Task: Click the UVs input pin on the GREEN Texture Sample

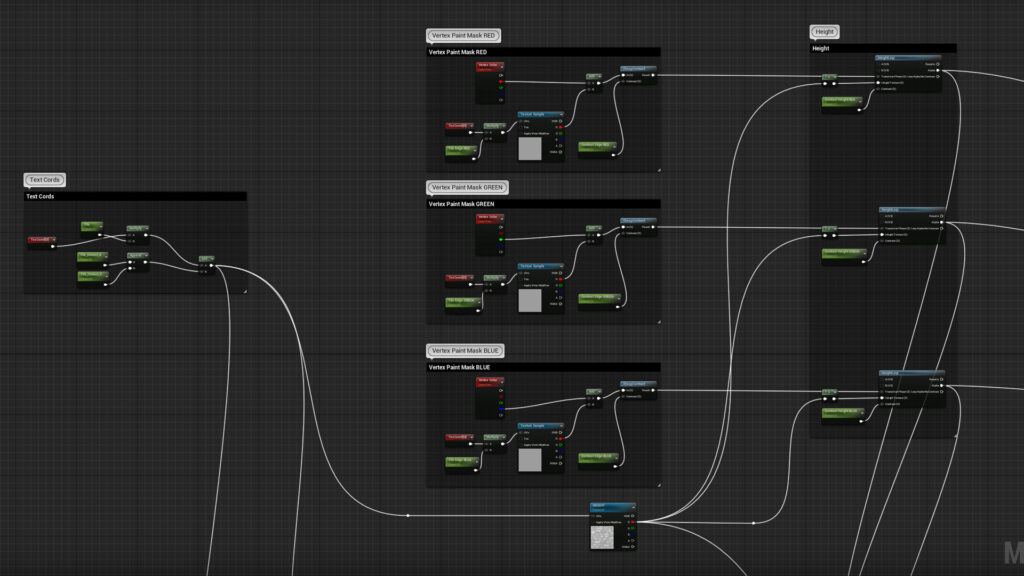Action: (520, 272)
